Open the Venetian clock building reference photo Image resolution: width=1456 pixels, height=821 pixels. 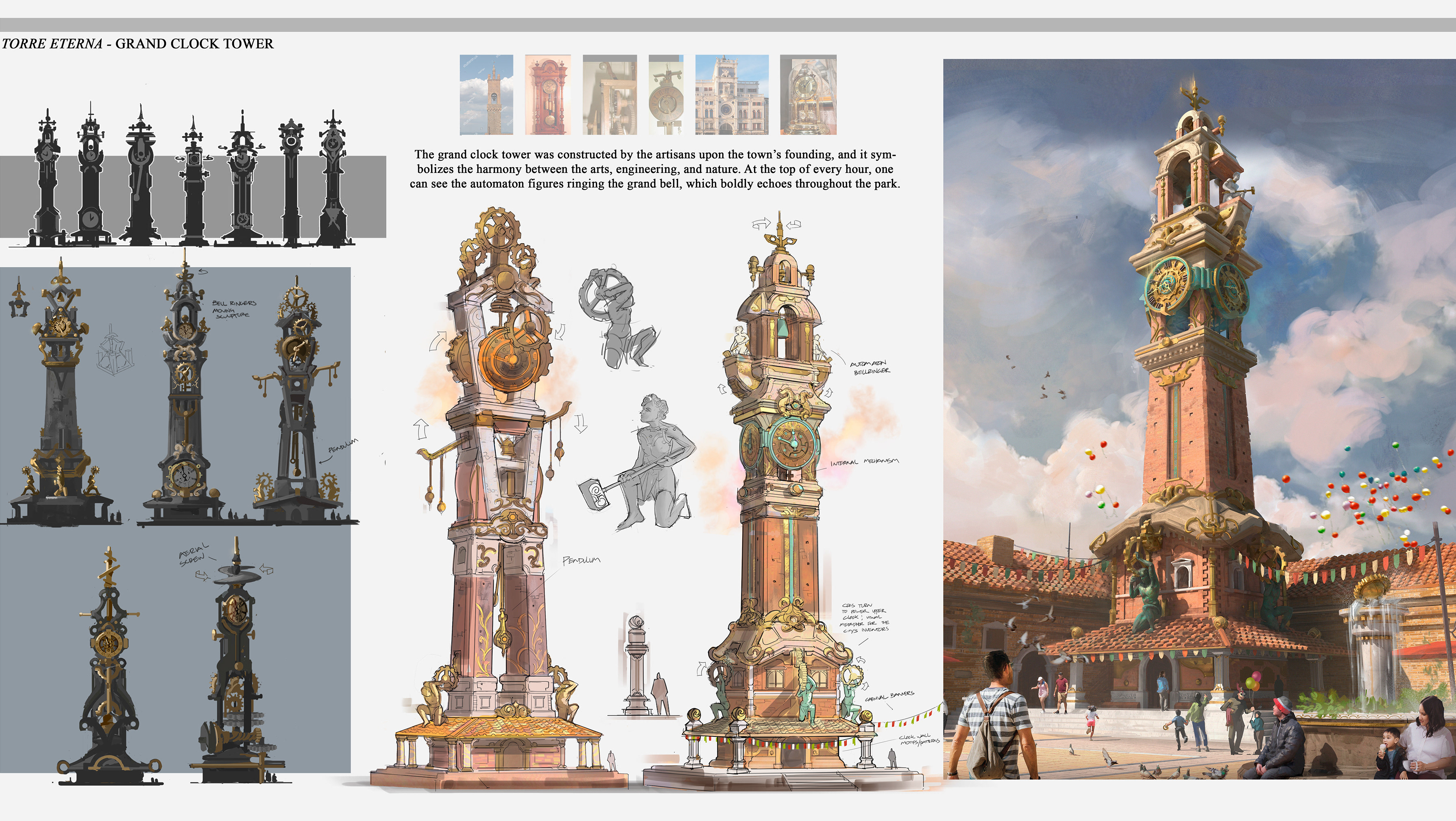click(x=731, y=94)
